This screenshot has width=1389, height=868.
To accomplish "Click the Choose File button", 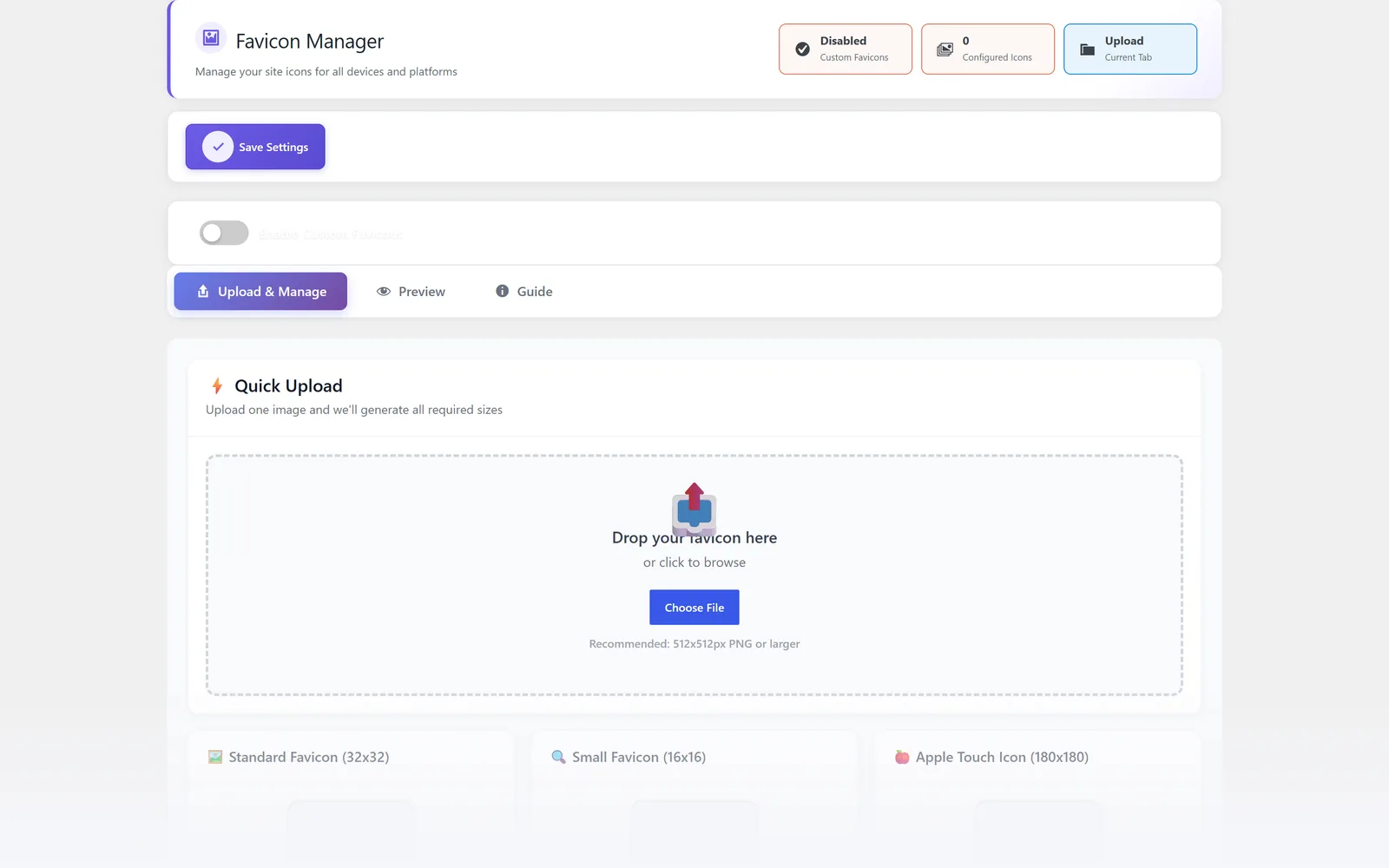I will pyautogui.click(x=694, y=608).
